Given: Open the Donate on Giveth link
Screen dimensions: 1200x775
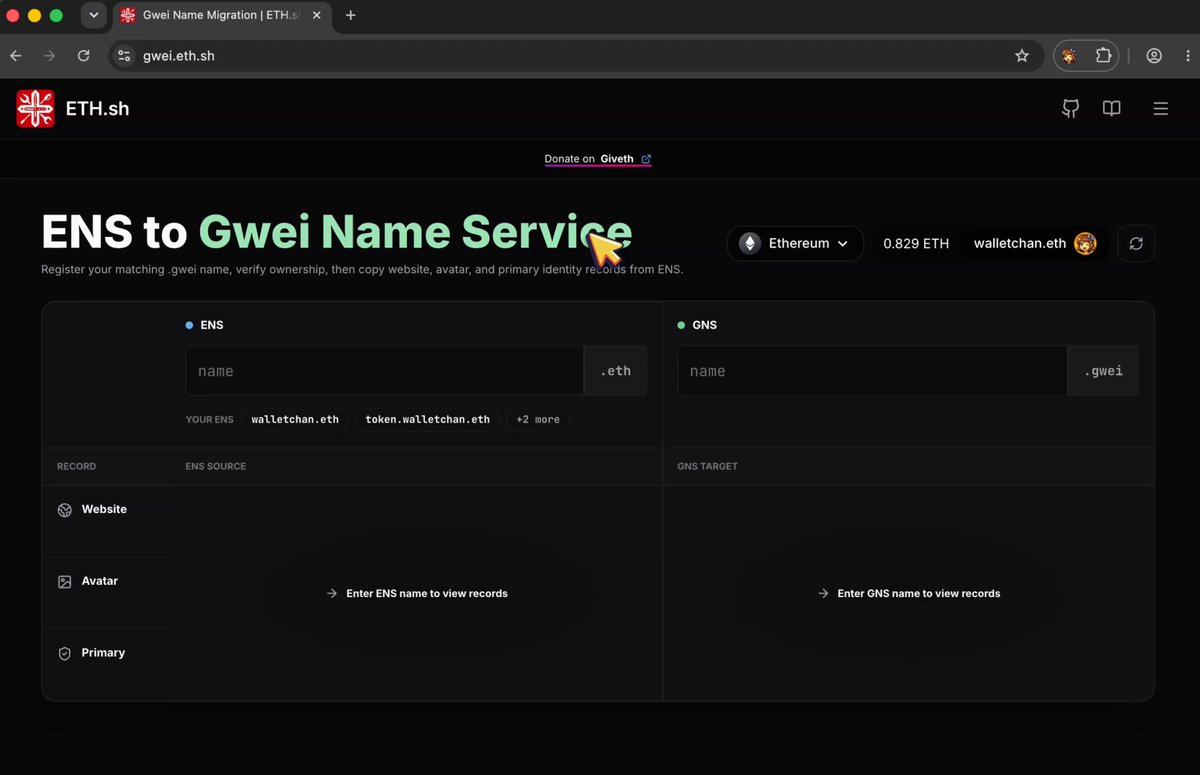Looking at the screenshot, I should coord(598,159).
